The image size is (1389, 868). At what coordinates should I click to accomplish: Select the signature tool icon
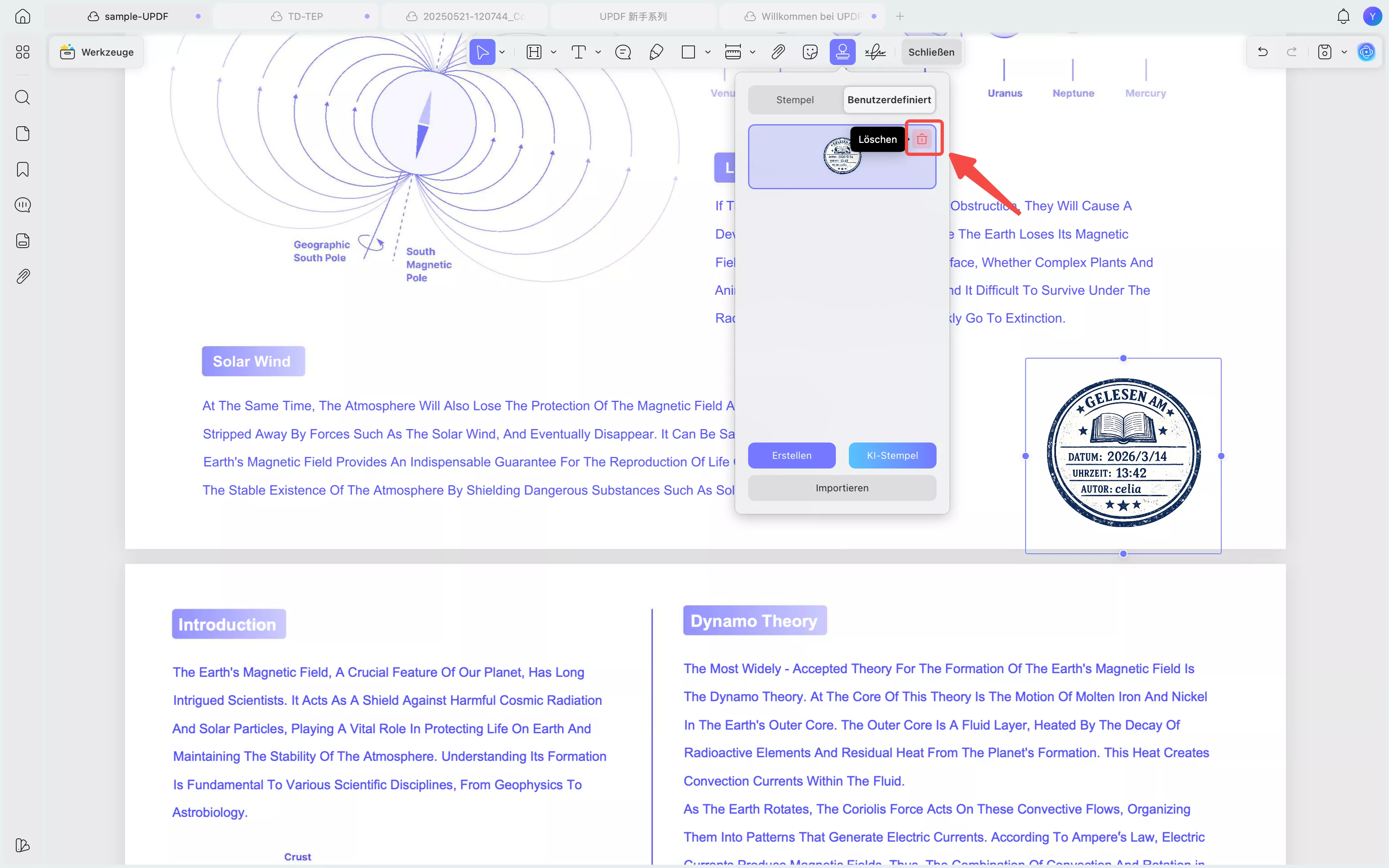[875, 52]
